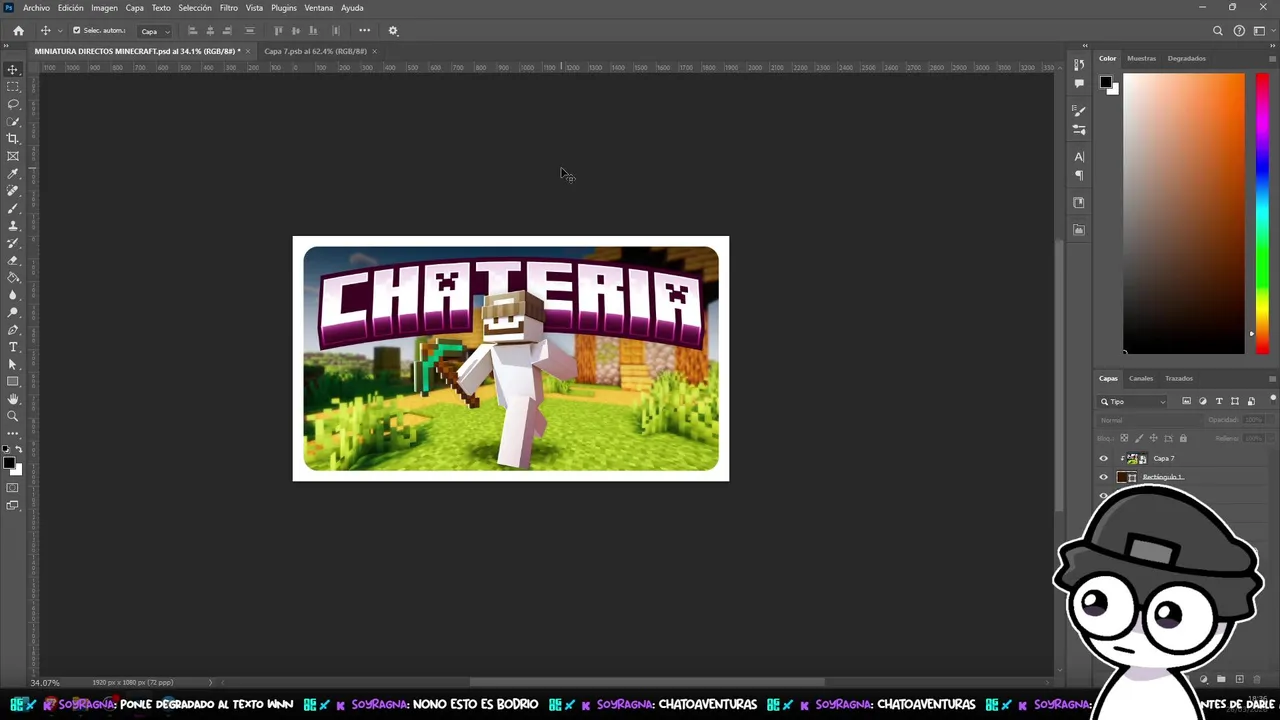Select the History Brush tool
This screenshot has width=1280, height=720.
click(x=13, y=243)
